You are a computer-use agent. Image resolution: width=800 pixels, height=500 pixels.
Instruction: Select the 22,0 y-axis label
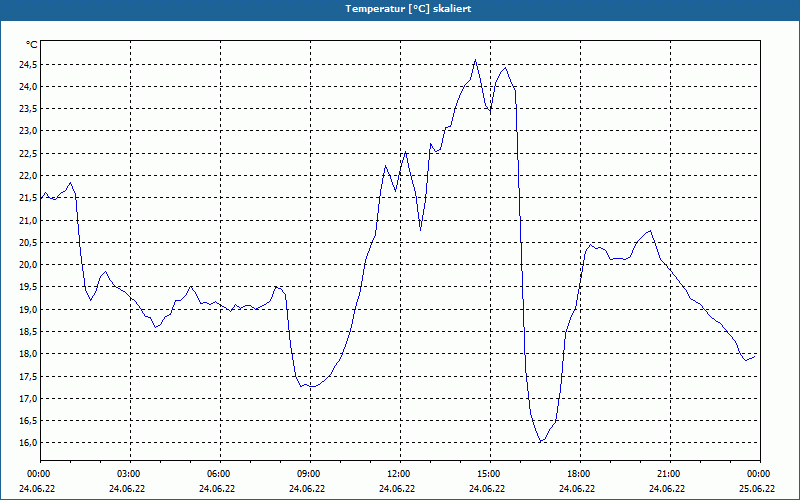point(28,176)
